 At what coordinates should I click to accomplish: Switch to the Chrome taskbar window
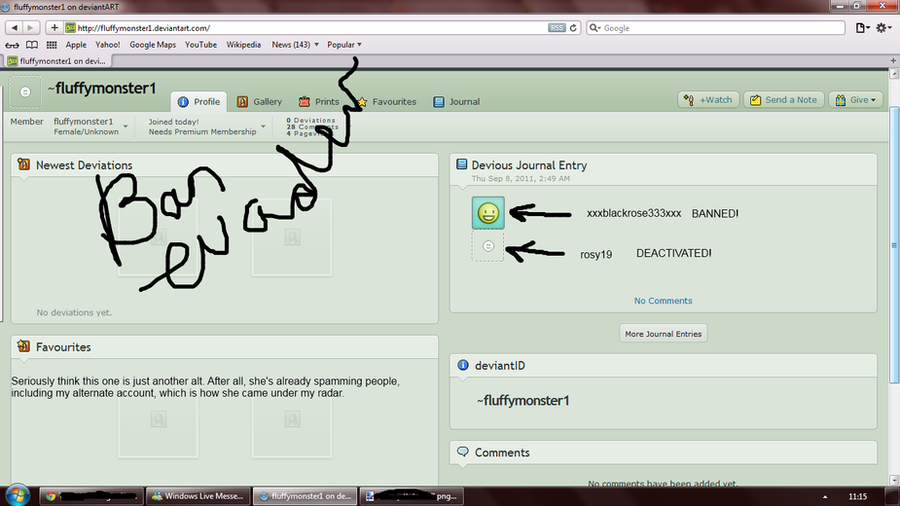[91, 496]
